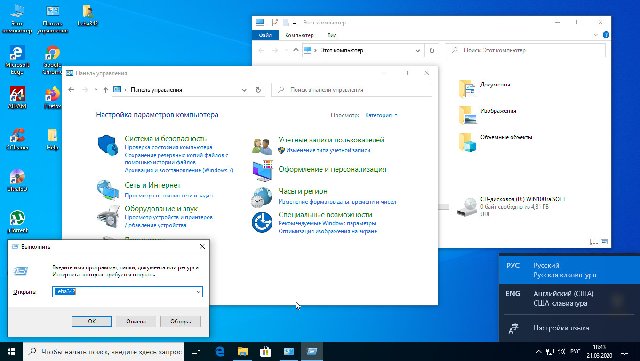This screenshot has height=361, width=640.
Task: Click the Run dialog taskbar button
Action: pos(312,352)
